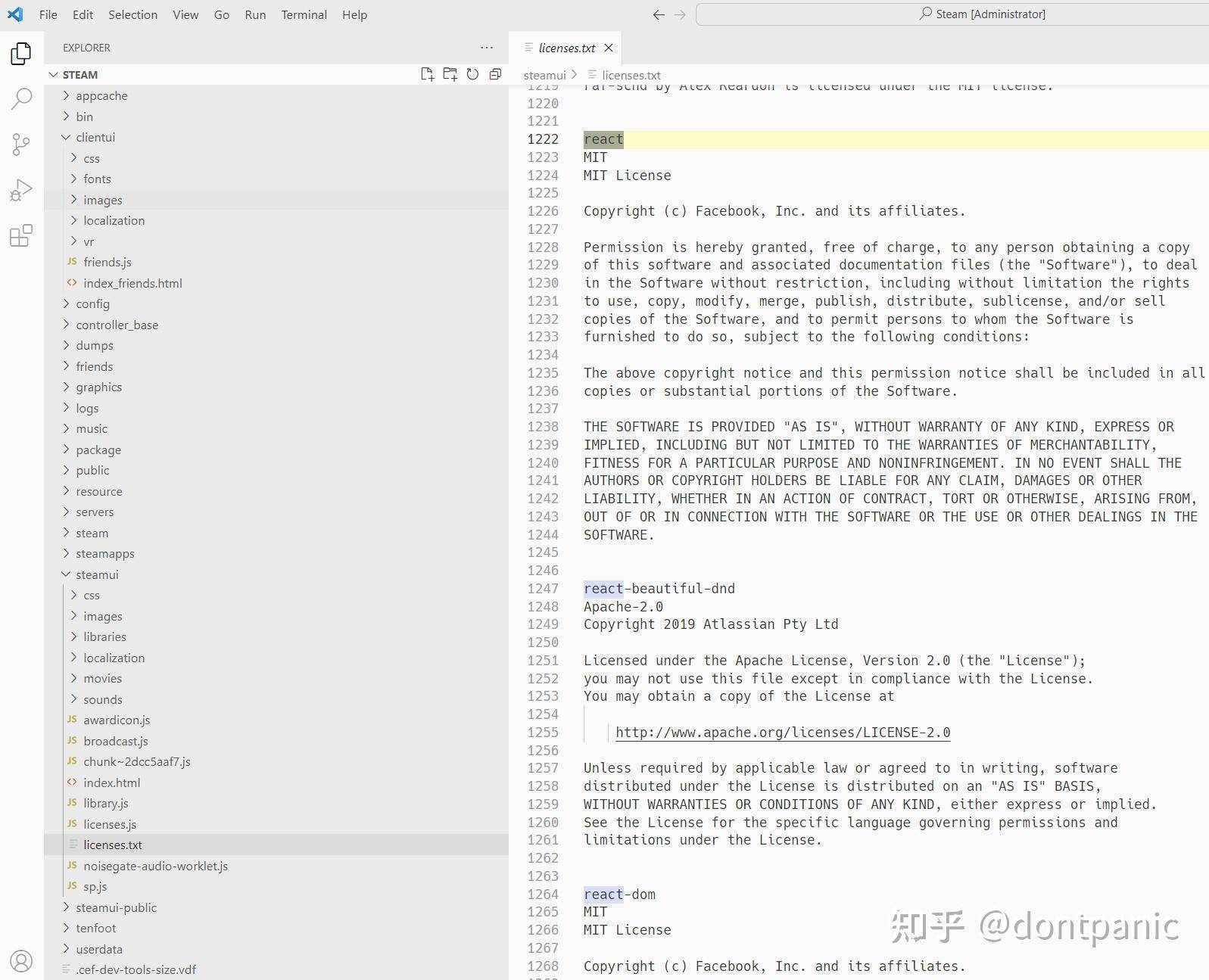
Task: Click the Steam command center search box
Action: coord(952,14)
